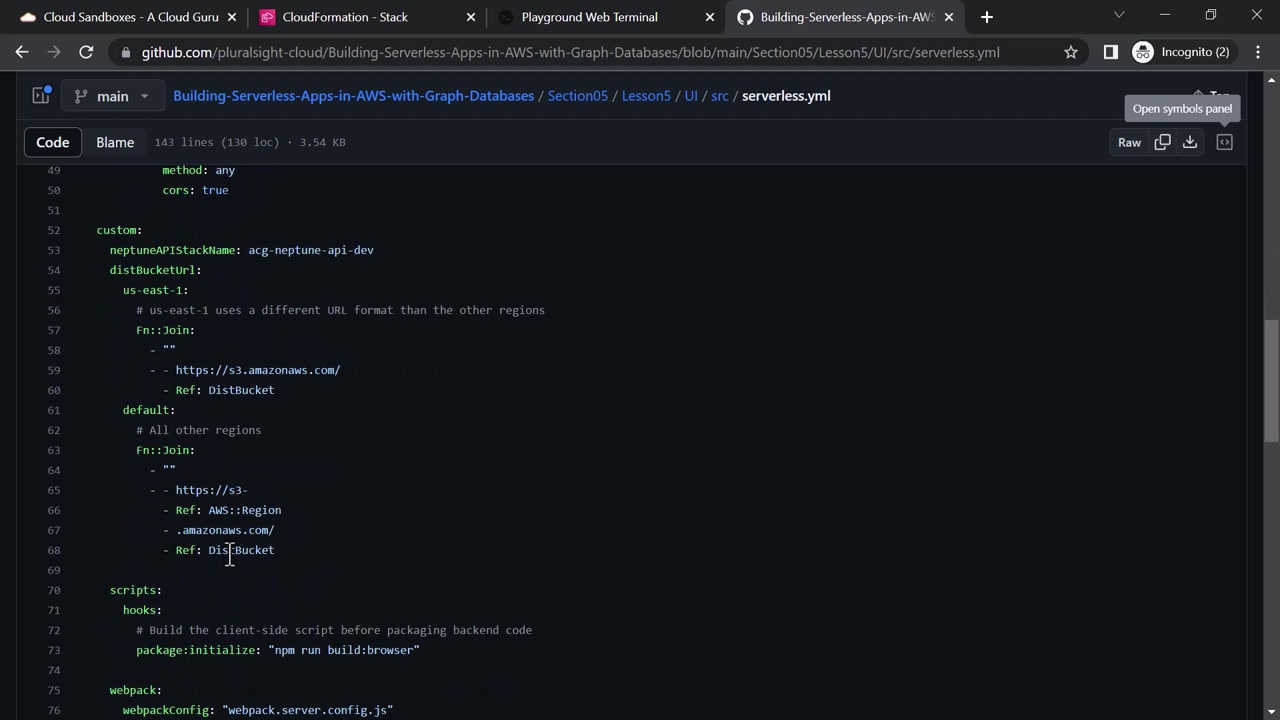Open the symbols panel

[1224, 142]
